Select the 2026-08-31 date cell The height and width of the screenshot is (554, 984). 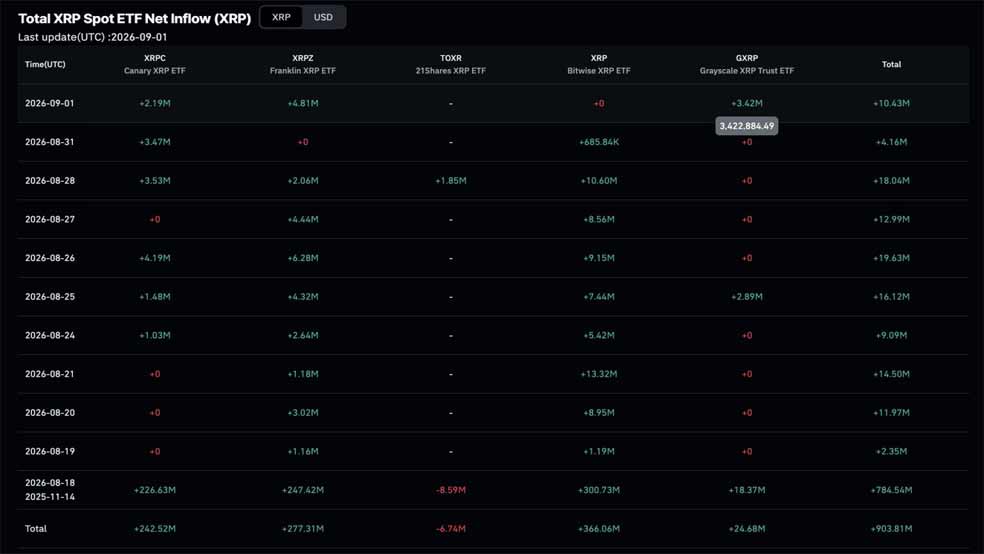[x=50, y=142]
